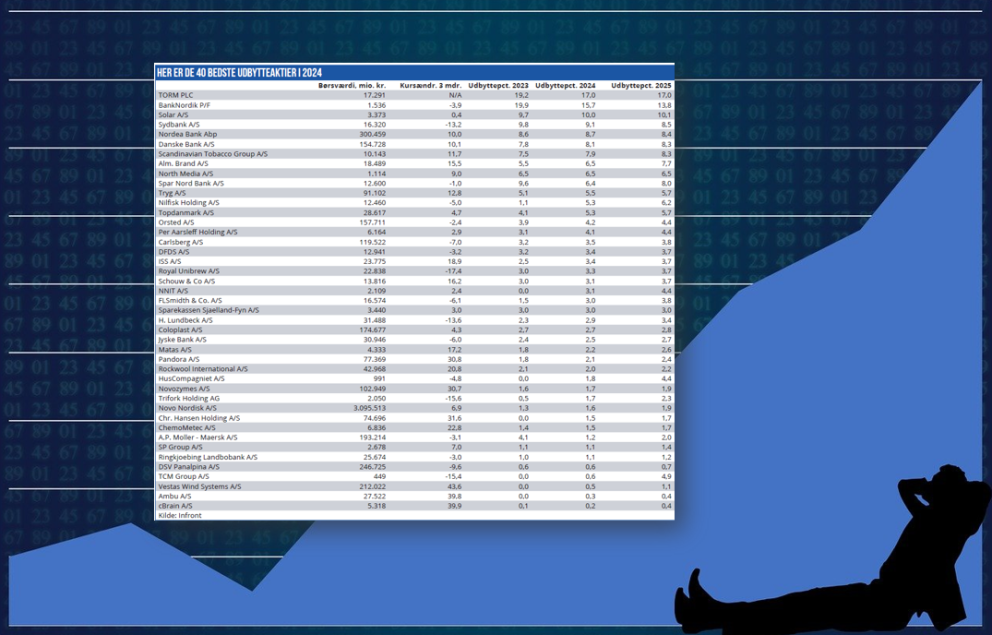The height and width of the screenshot is (635, 992).
Task: Select the 'Børsværdi, mio. kr.' column header
Action: click(x=352, y=85)
